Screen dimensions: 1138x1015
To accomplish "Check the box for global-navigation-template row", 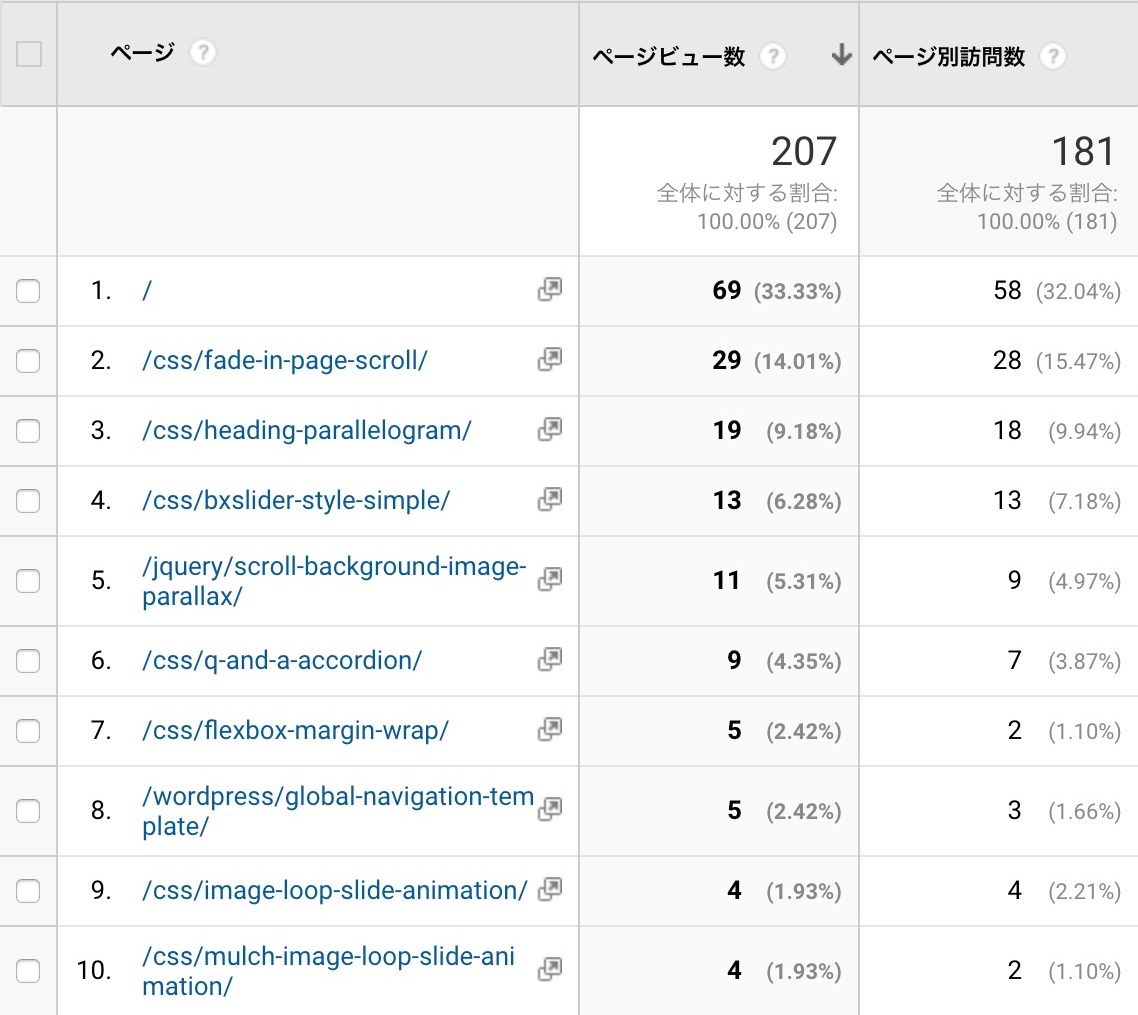I will tap(28, 810).
